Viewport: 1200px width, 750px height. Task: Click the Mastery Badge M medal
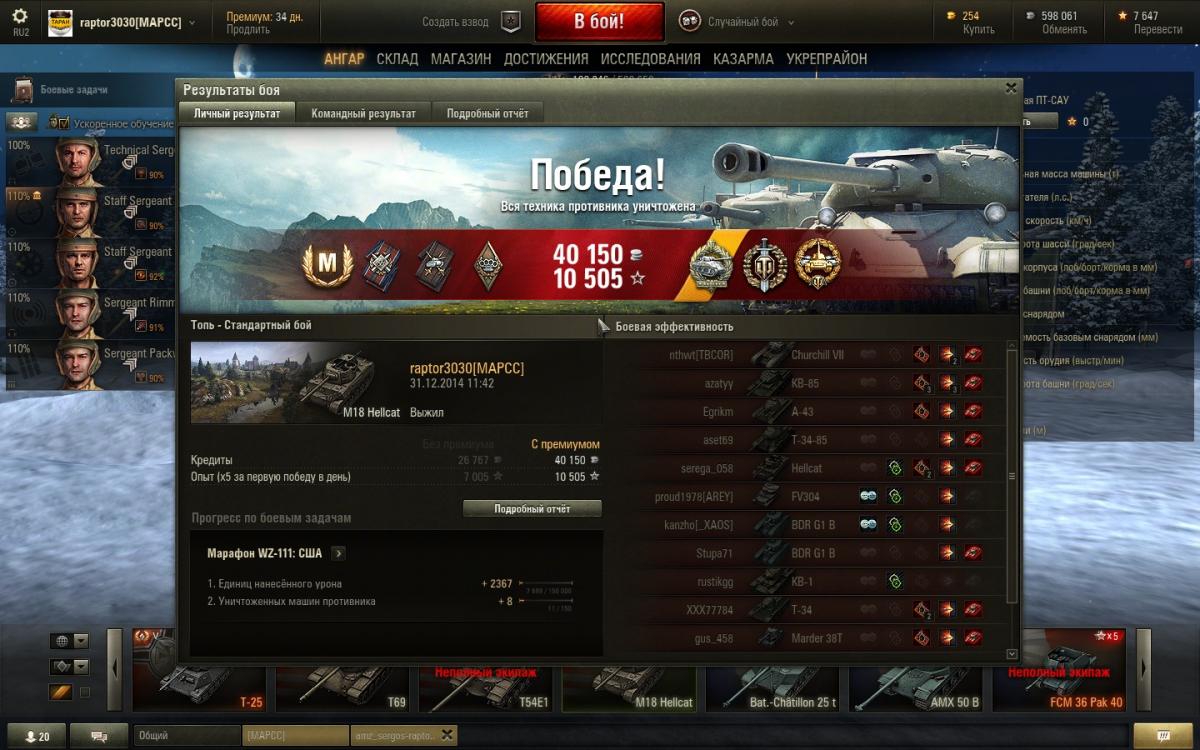(326, 266)
